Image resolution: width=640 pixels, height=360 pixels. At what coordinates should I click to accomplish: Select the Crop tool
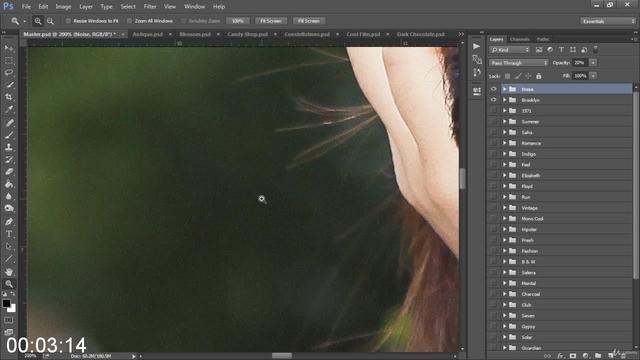pyautogui.click(x=9, y=97)
